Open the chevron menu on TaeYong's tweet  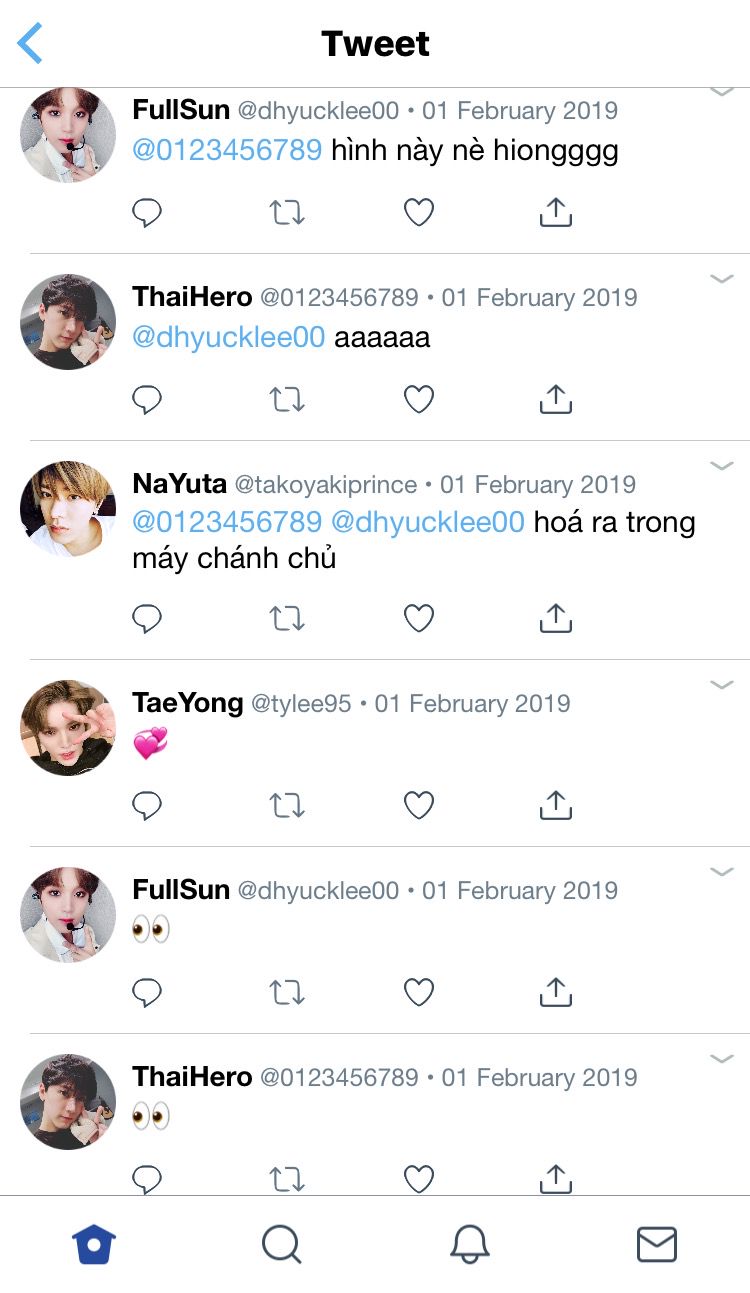click(x=722, y=685)
